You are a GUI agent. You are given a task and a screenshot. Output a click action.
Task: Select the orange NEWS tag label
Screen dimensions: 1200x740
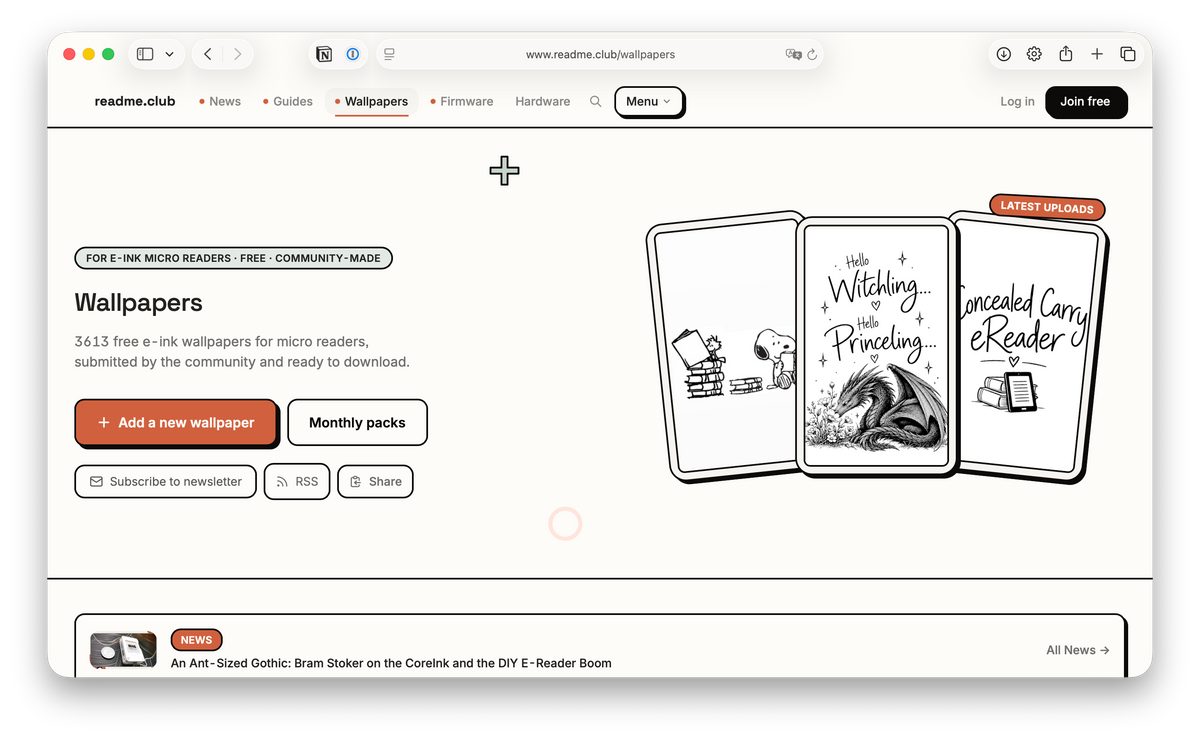(196, 640)
